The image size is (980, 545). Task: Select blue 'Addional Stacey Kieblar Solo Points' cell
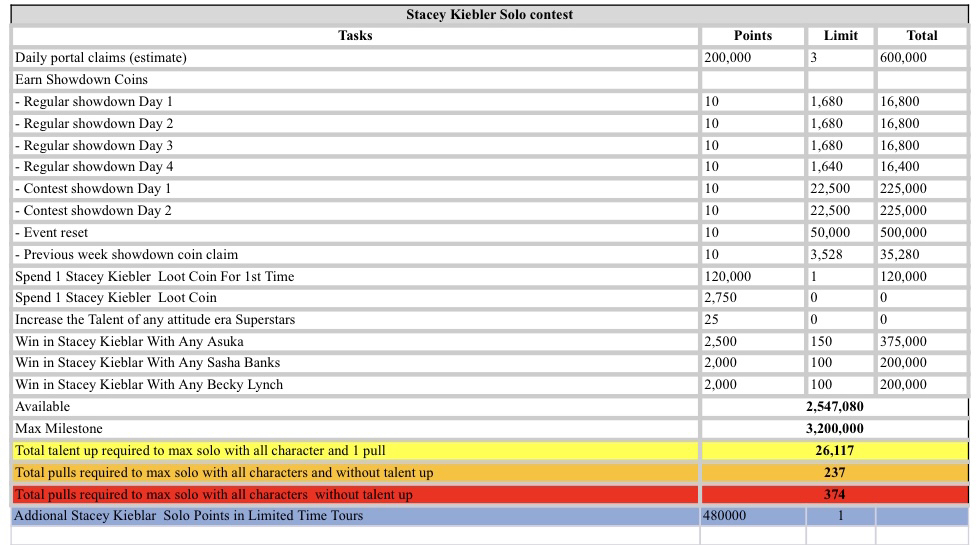click(x=355, y=516)
